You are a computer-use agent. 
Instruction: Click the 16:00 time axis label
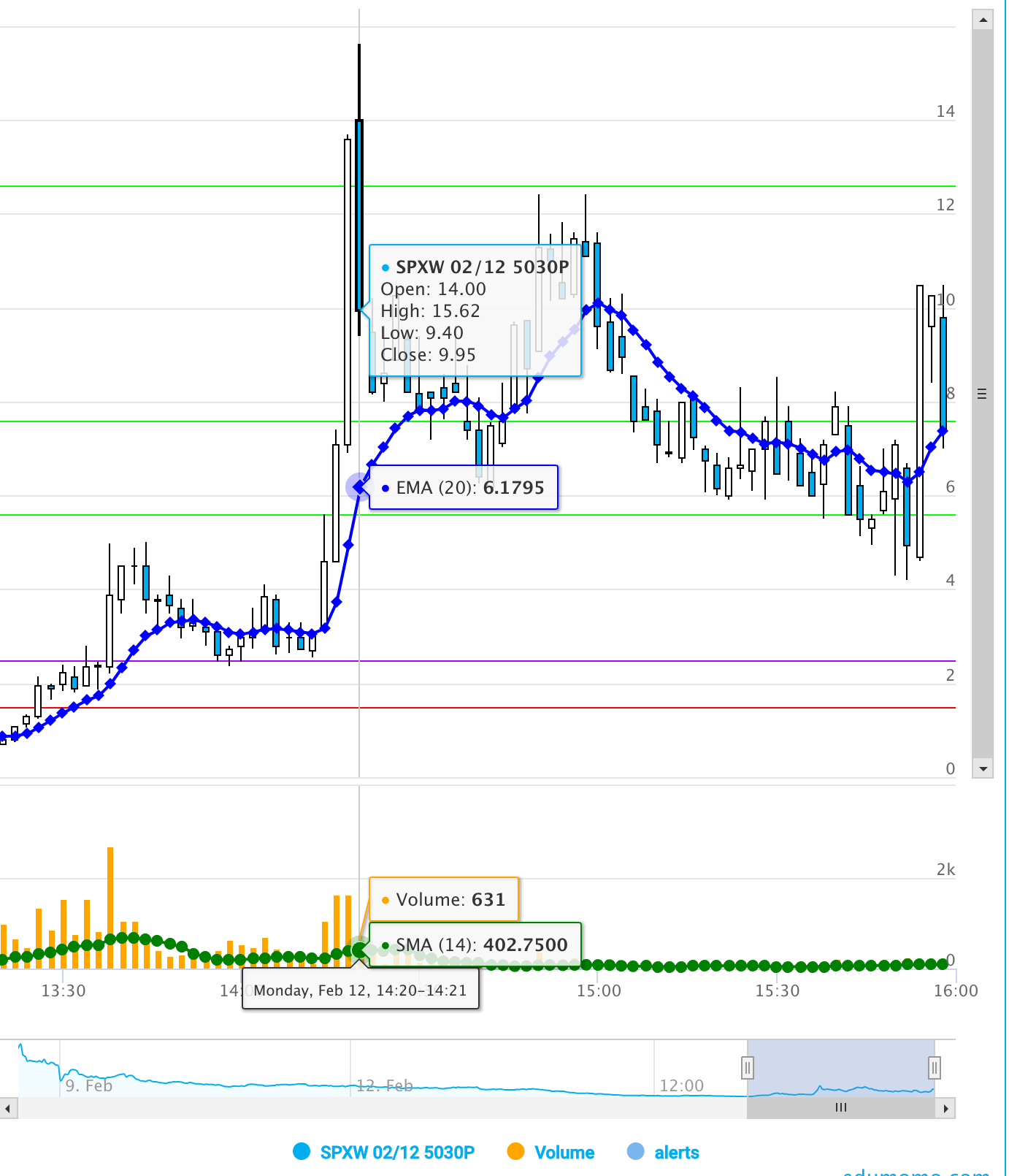click(x=956, y=990)
